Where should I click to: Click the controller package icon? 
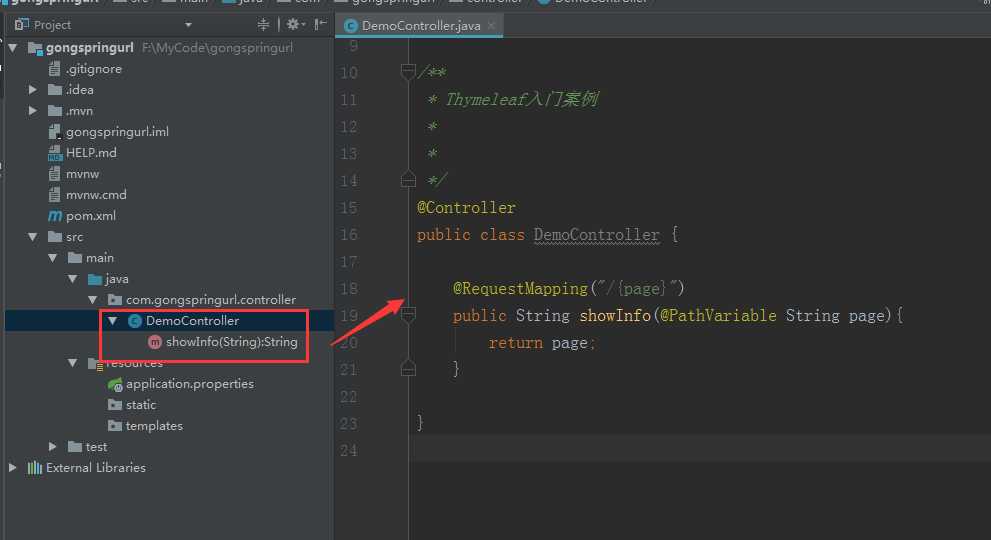coord(115,300)
